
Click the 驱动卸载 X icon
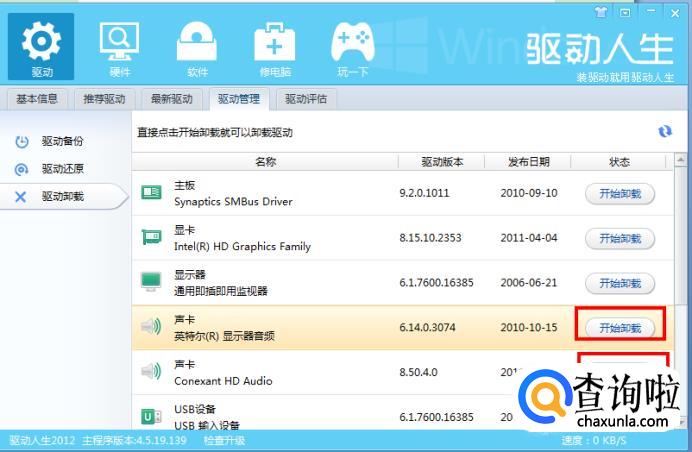(20, 197)
